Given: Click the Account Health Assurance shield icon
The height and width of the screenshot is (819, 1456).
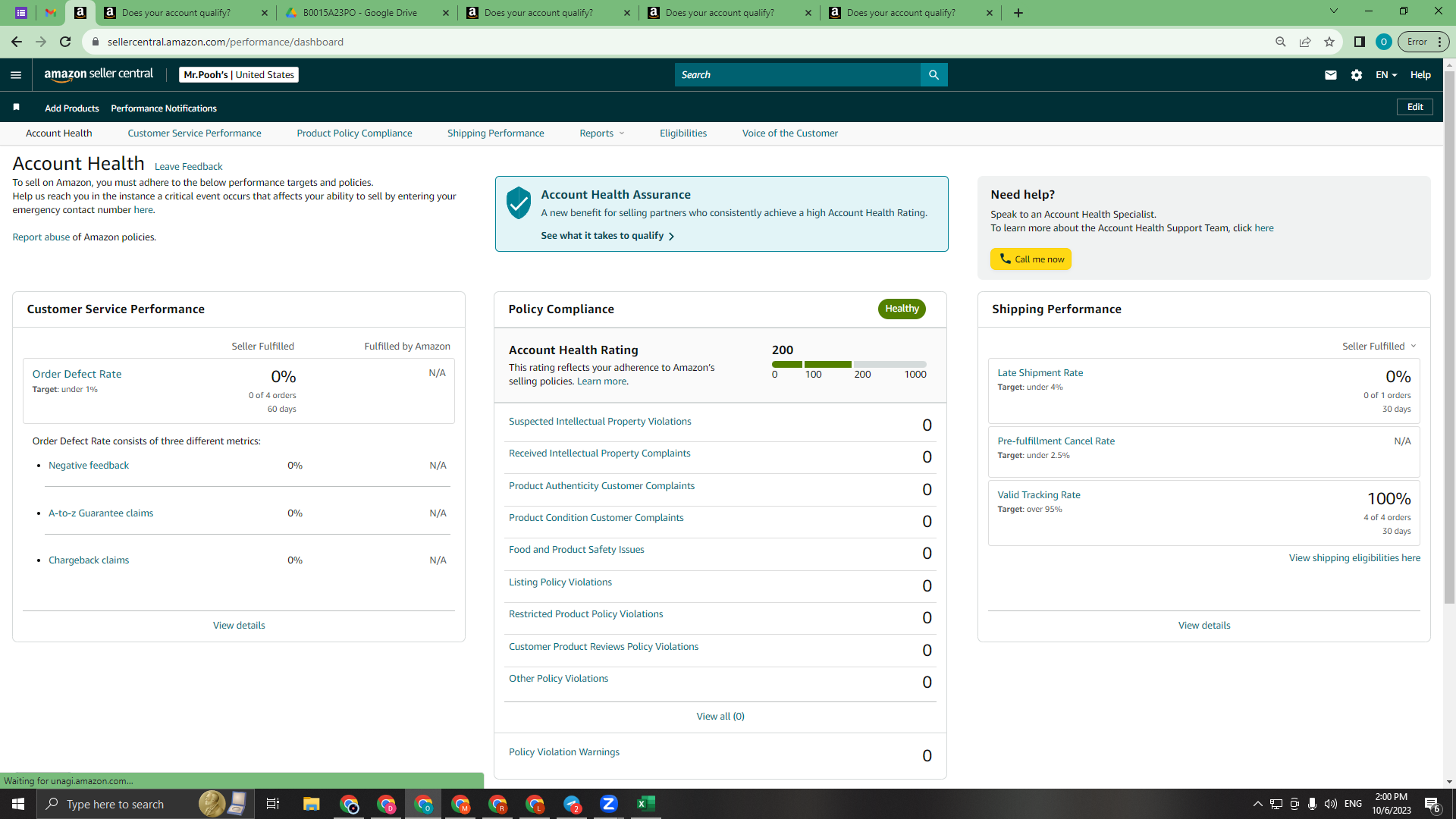Looking at the screenshot, I should pyautogui.click(x=519, y=203).
